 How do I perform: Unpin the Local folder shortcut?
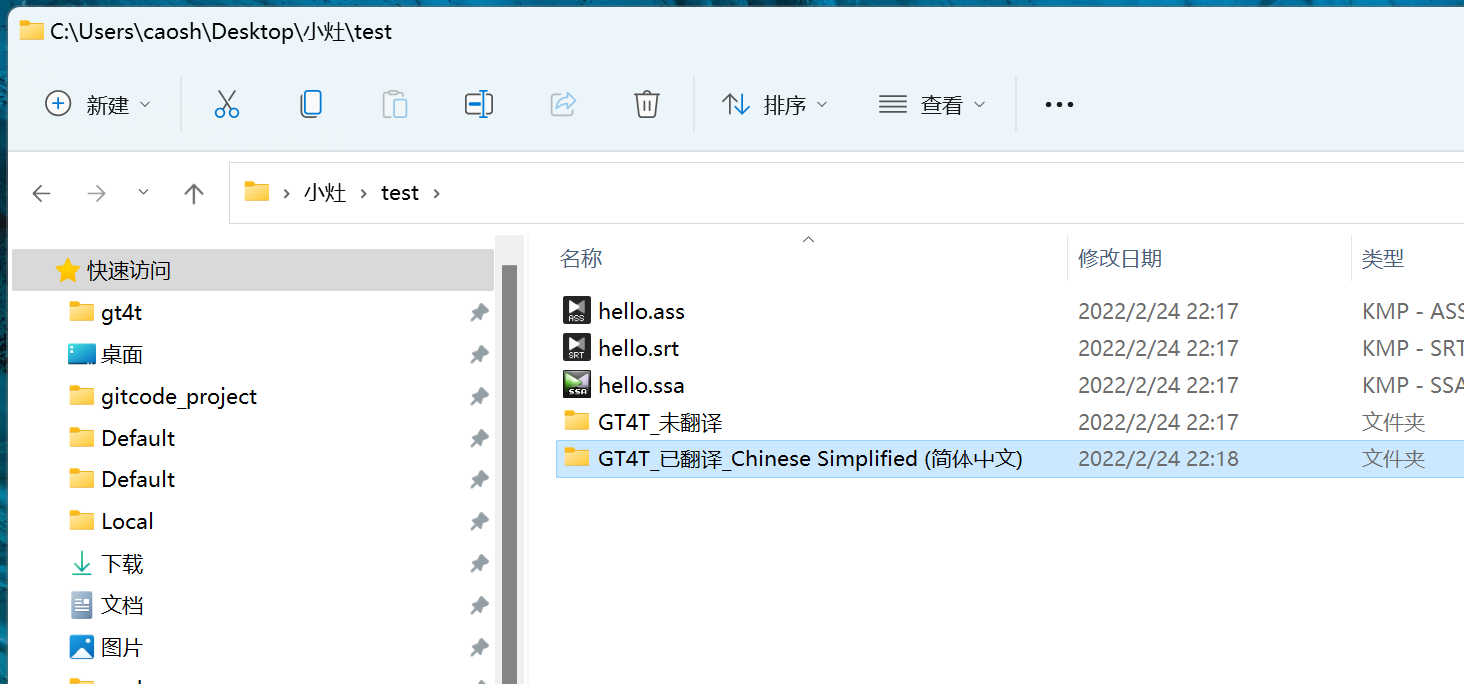[x=478, y=521]
